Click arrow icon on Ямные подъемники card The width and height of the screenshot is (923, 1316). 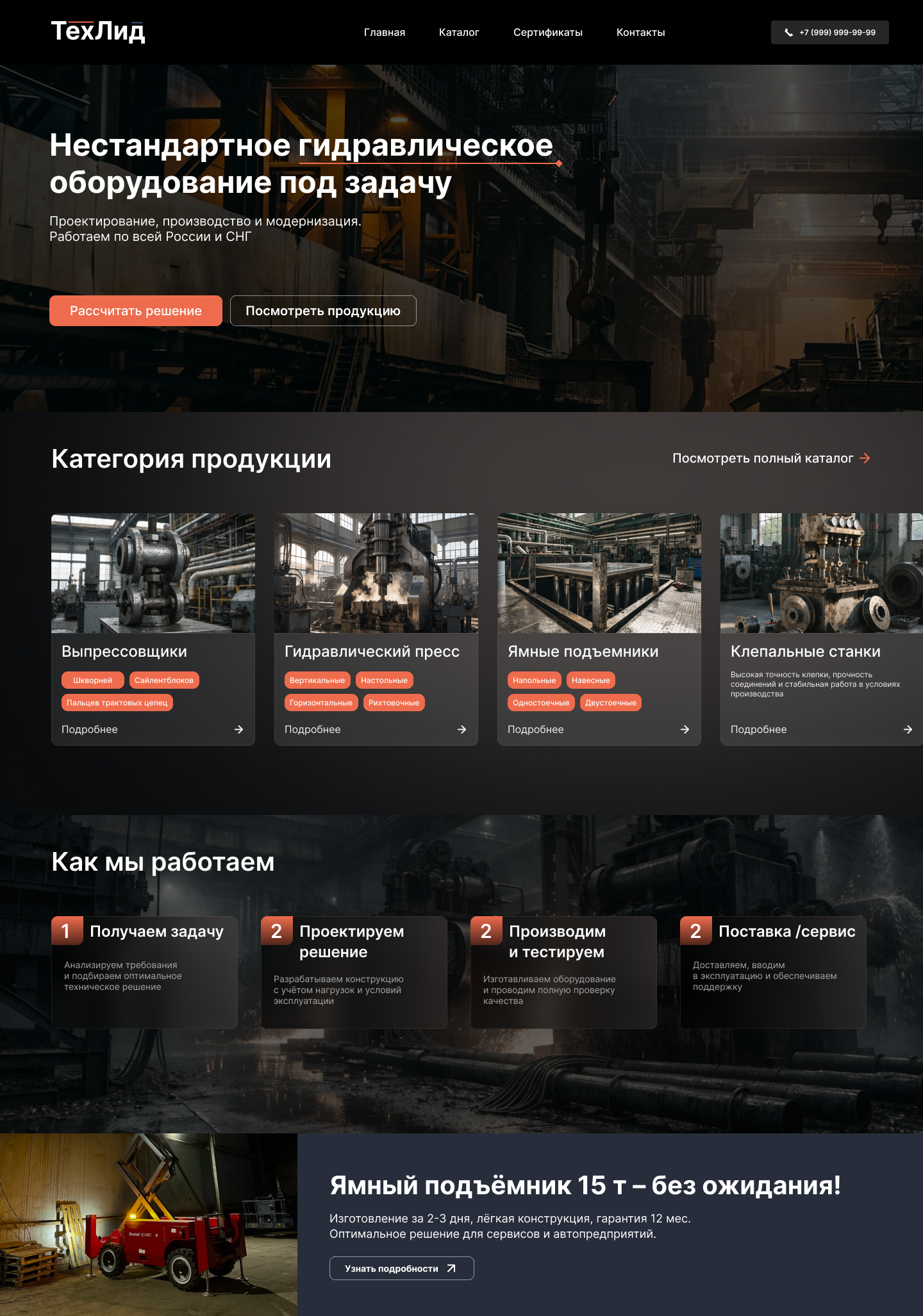[x=685, y=729]
